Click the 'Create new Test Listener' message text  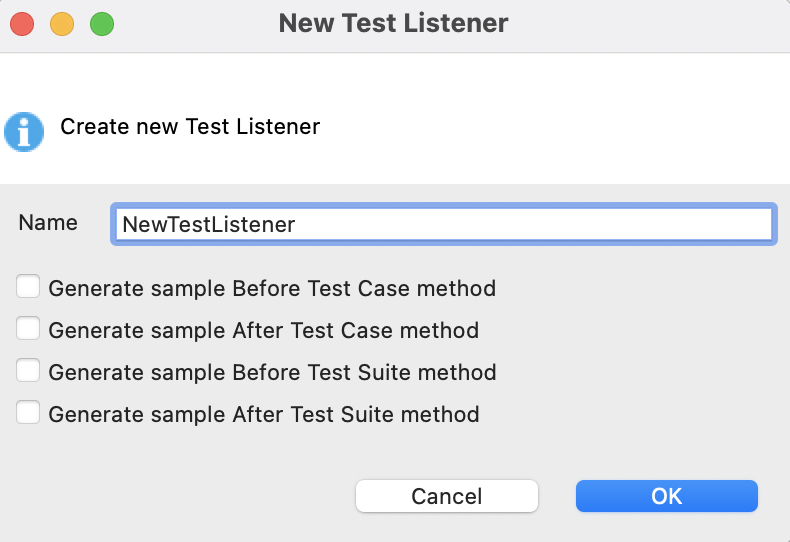[x=190, y=127]
